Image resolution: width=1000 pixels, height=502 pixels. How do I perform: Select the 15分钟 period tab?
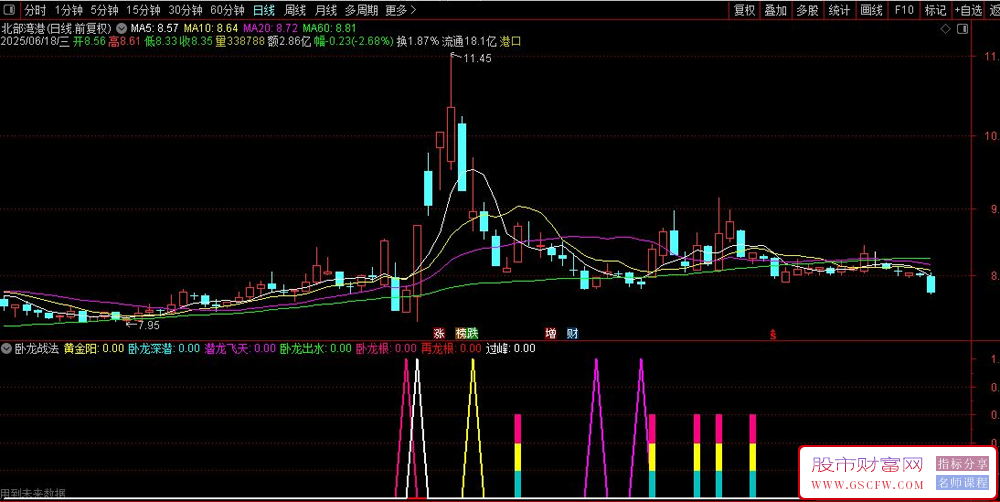pyautogui.click(x=143, y=10)
